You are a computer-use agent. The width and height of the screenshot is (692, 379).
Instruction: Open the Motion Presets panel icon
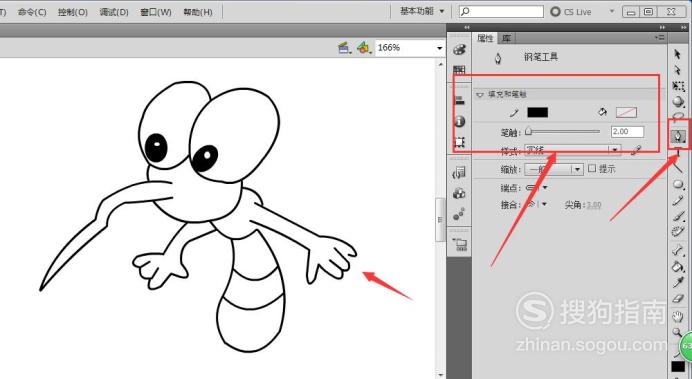pos(459,214)
